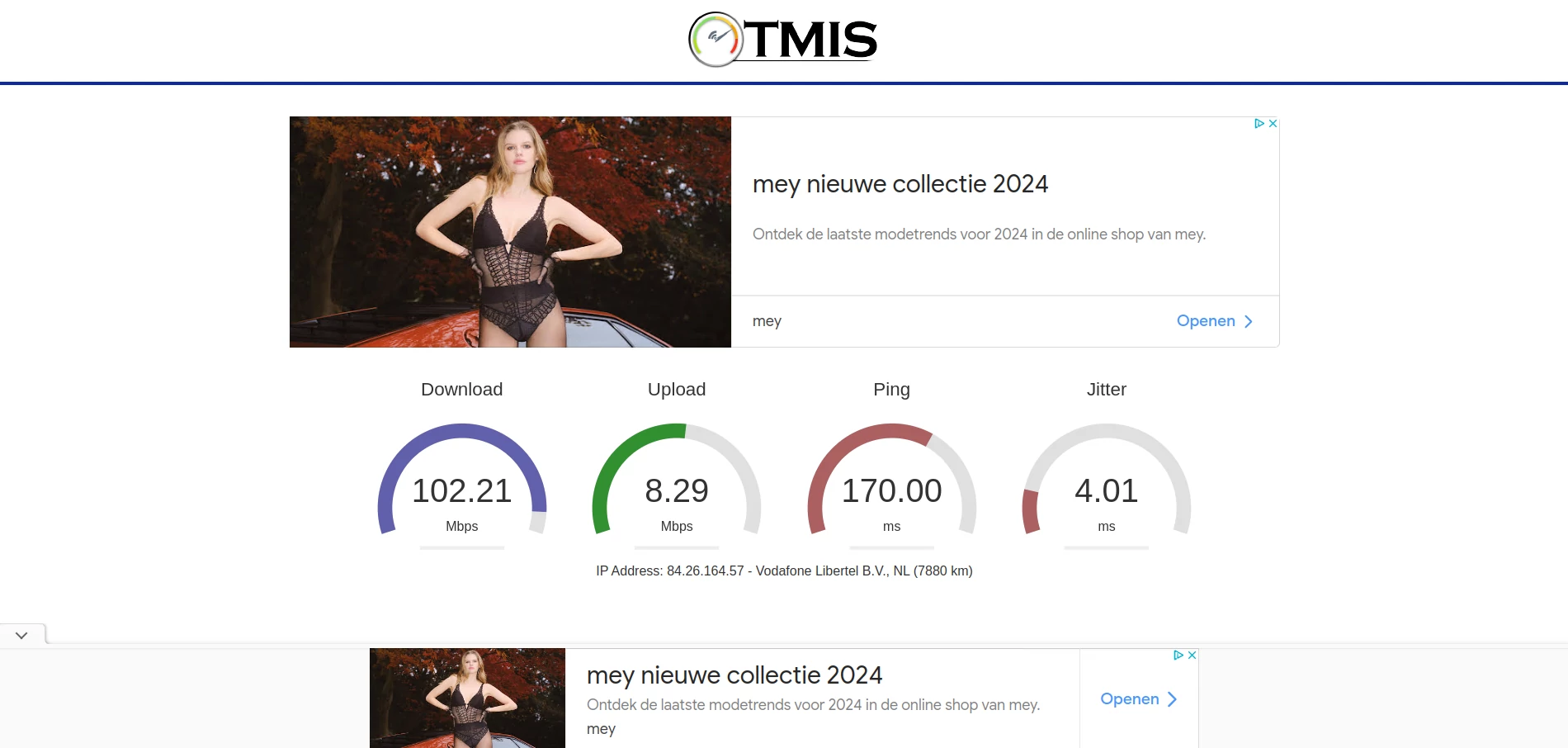Viewport: 1568px width, 748px height.
Task: Close the bottom banner ad with X
Action: click(x=1192, y=655)
